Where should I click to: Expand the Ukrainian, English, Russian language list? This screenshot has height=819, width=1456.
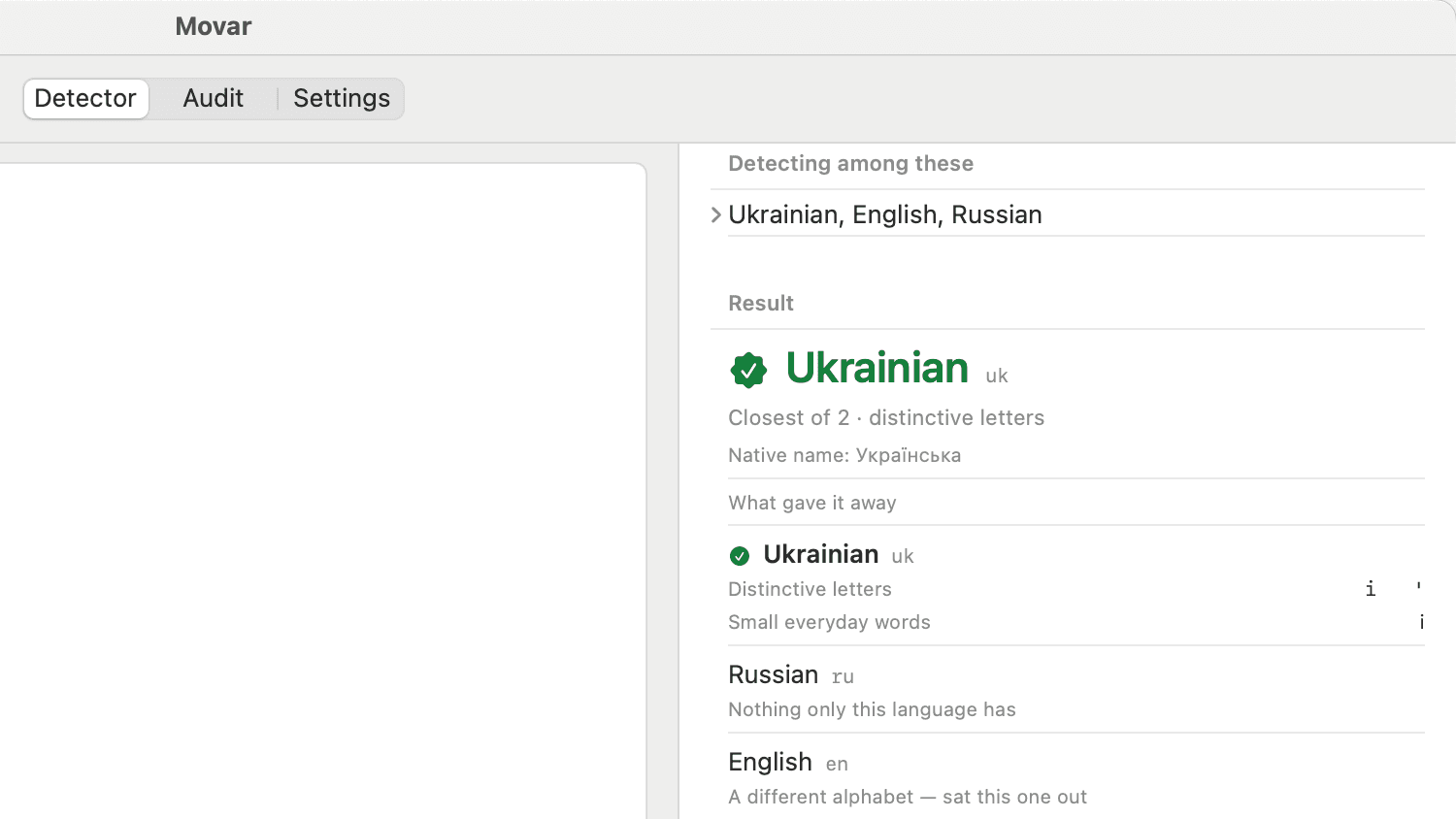(716, 214)
